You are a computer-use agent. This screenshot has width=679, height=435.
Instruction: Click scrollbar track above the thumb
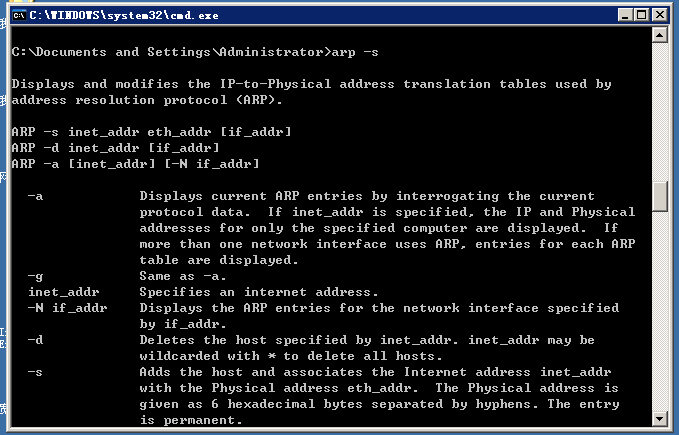(x=659, y=110)
